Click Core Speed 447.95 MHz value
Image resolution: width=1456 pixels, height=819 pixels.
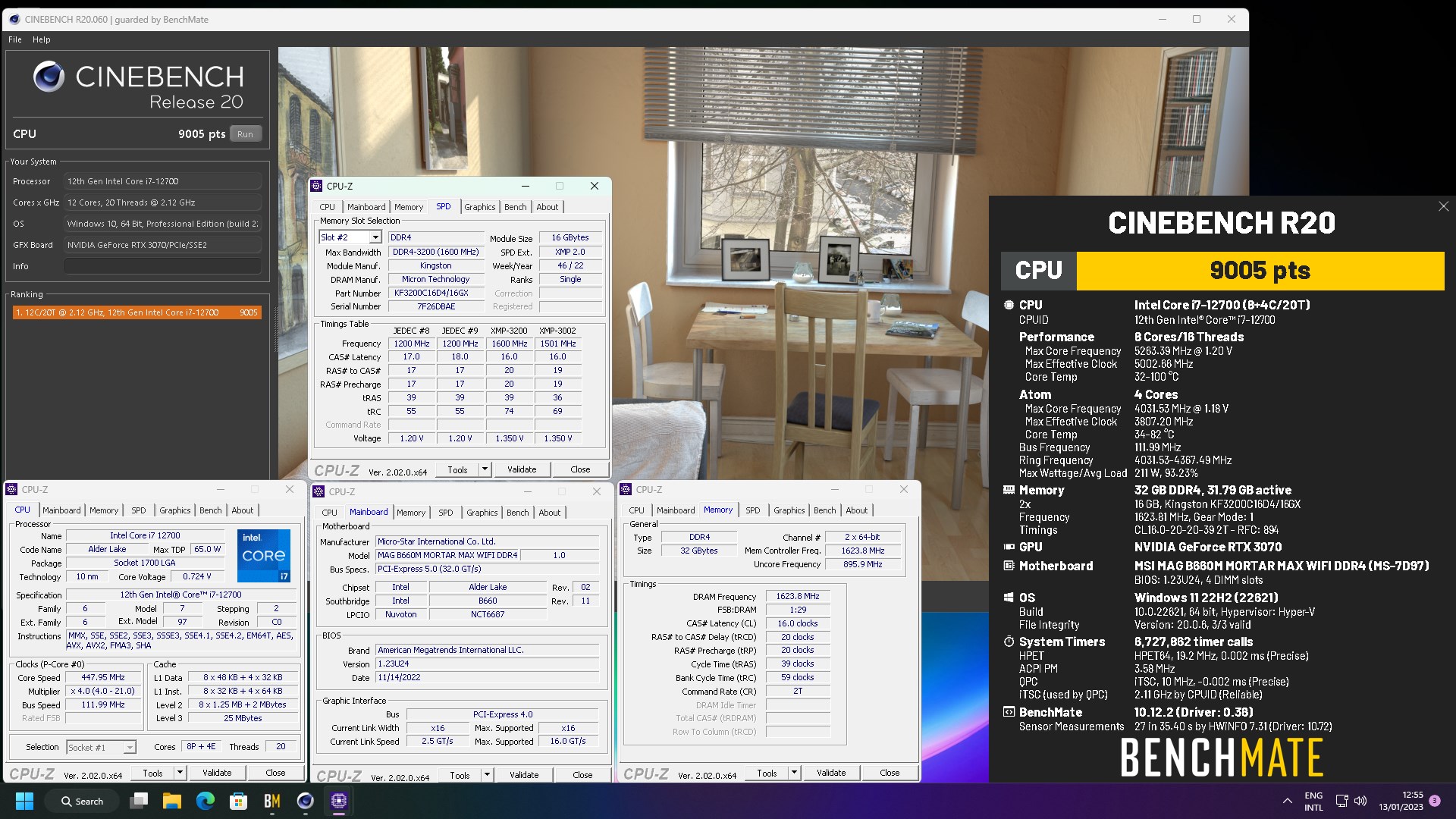(x=103, y=677)
